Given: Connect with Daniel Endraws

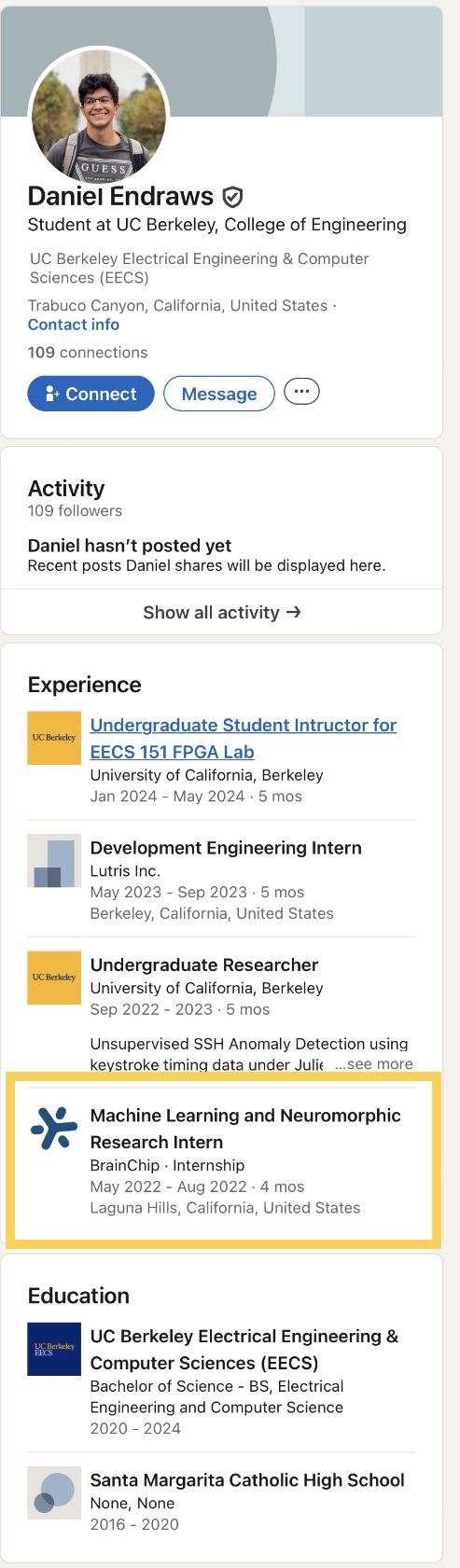Looking at the screenshot, I should point(91,394).
